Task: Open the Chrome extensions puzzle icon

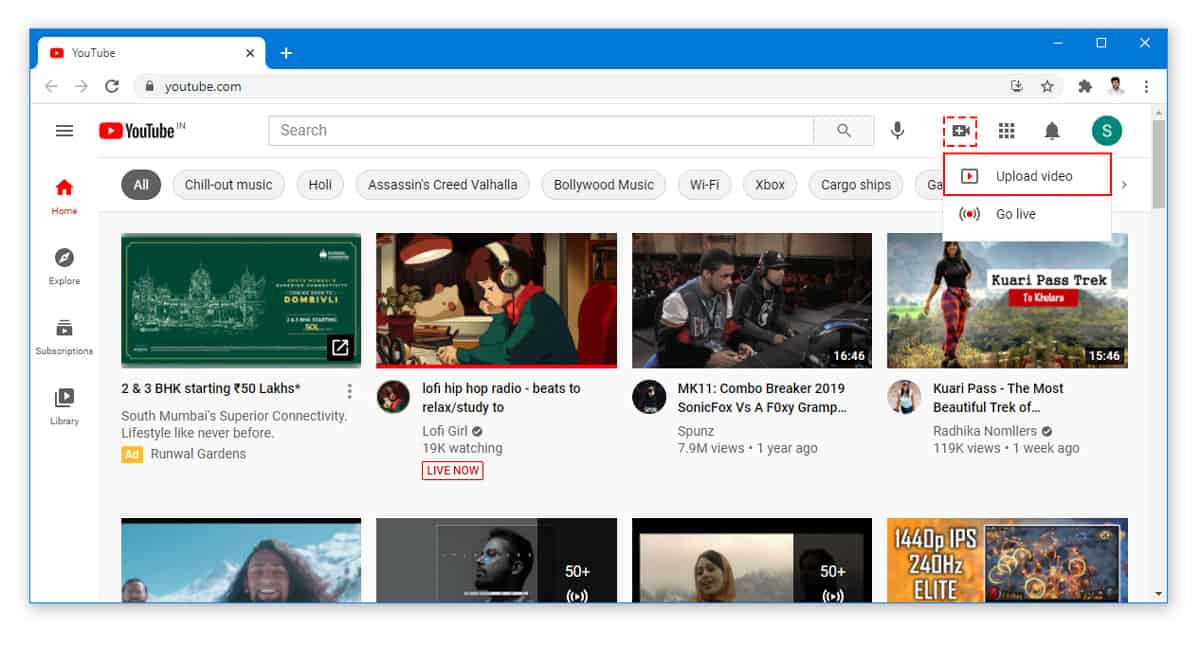Action: (x=1085, y=86)
